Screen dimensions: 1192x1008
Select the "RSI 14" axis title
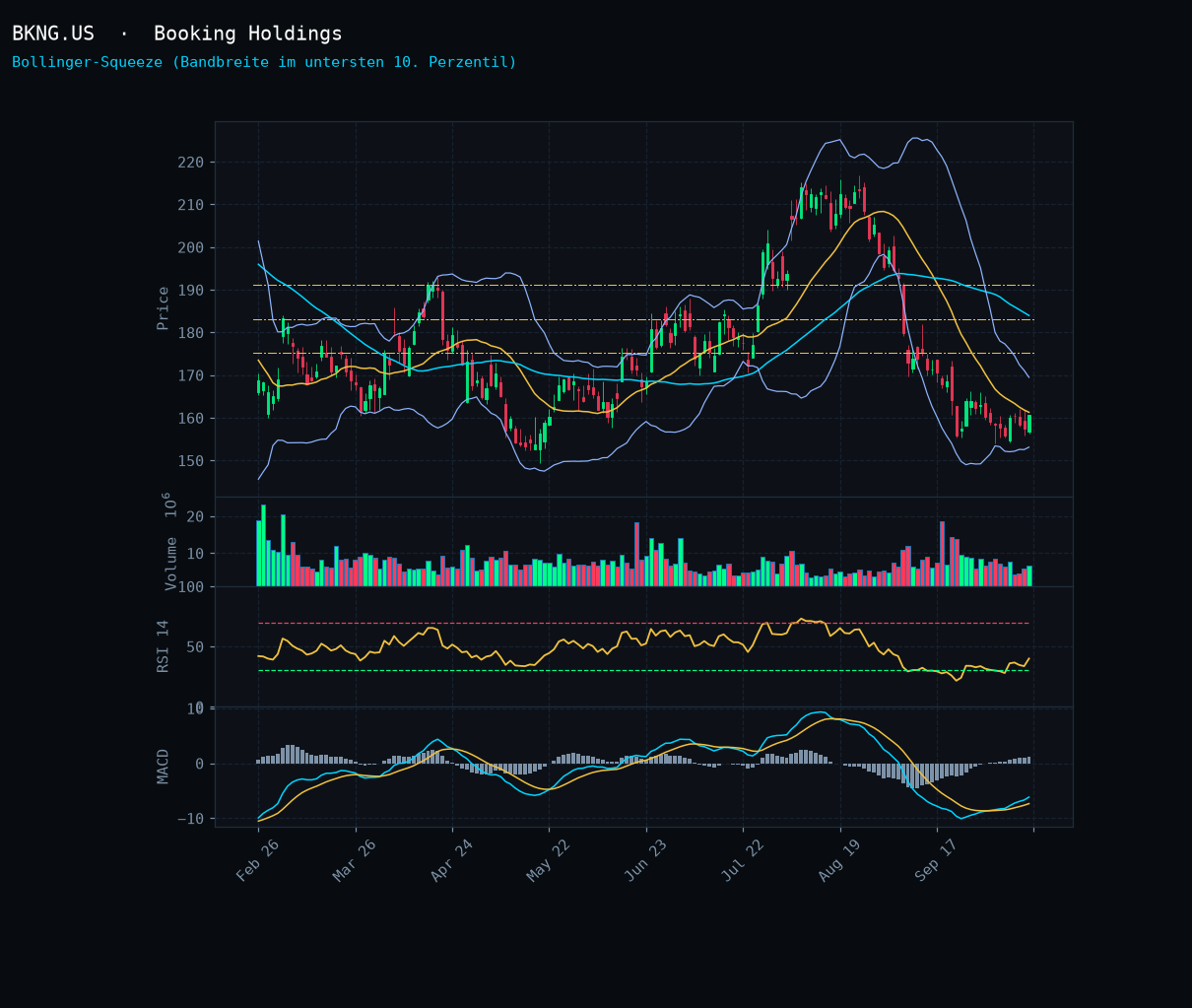click(x=164, y=646)
